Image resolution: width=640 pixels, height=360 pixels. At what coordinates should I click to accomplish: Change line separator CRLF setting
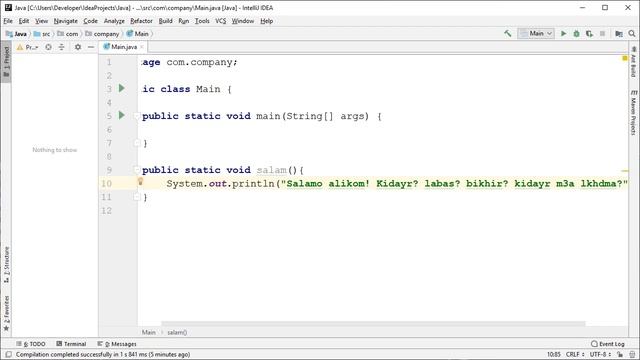click(x=576, y=354)
